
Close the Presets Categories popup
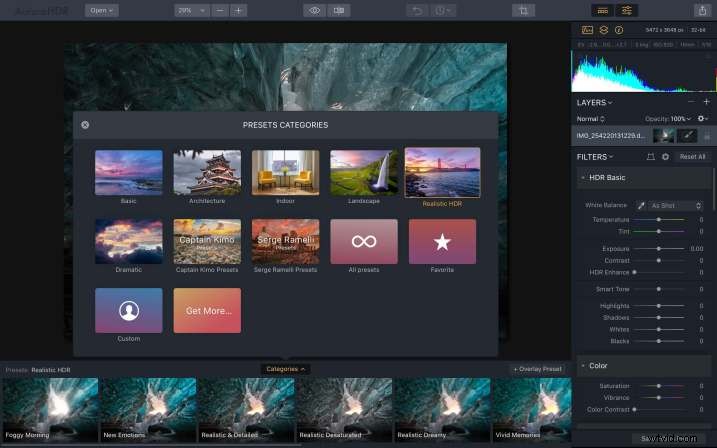[x=85, y=125]
